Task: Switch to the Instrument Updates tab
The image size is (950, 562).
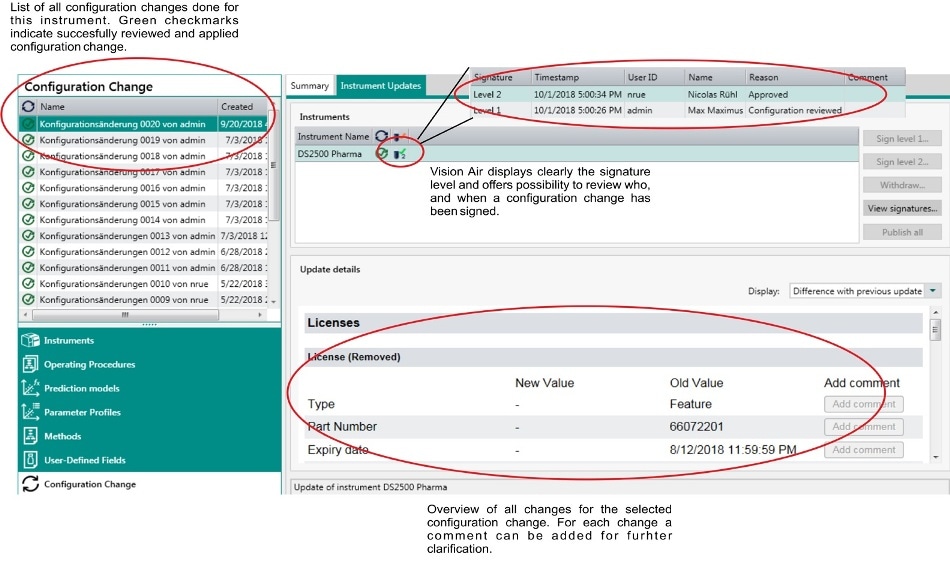Action: (380, 86)
